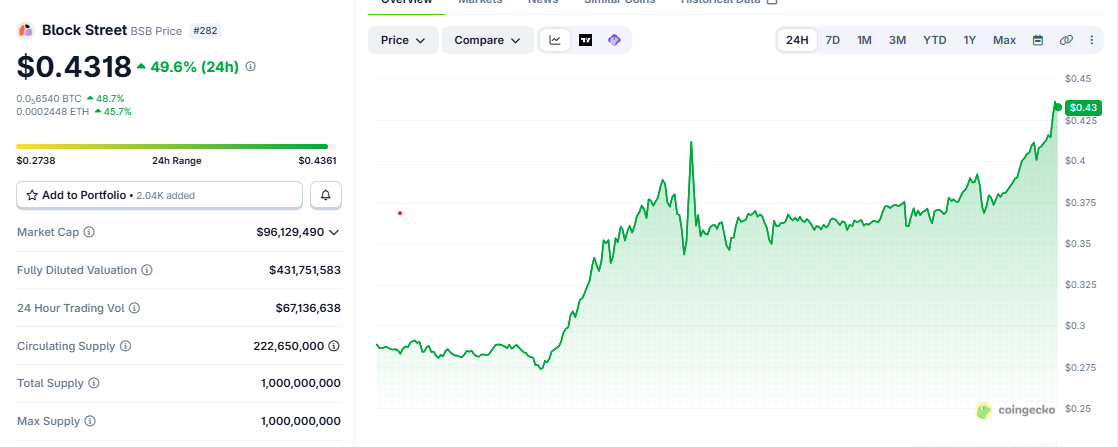Switch to line chart view
1118x447 pixels.
[555, 40]
